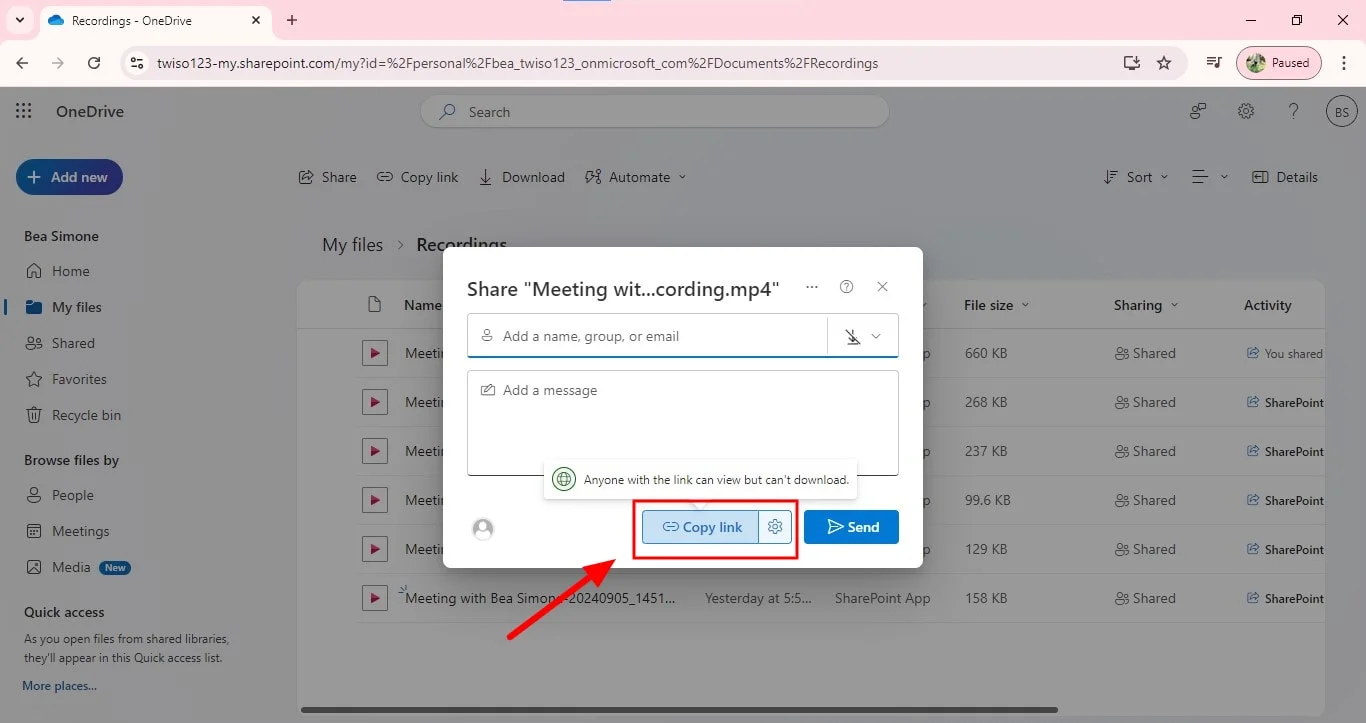Screen dimensions: 1366x723
Task: Open the header help question mark
Action: click(x=1294, y=111)
